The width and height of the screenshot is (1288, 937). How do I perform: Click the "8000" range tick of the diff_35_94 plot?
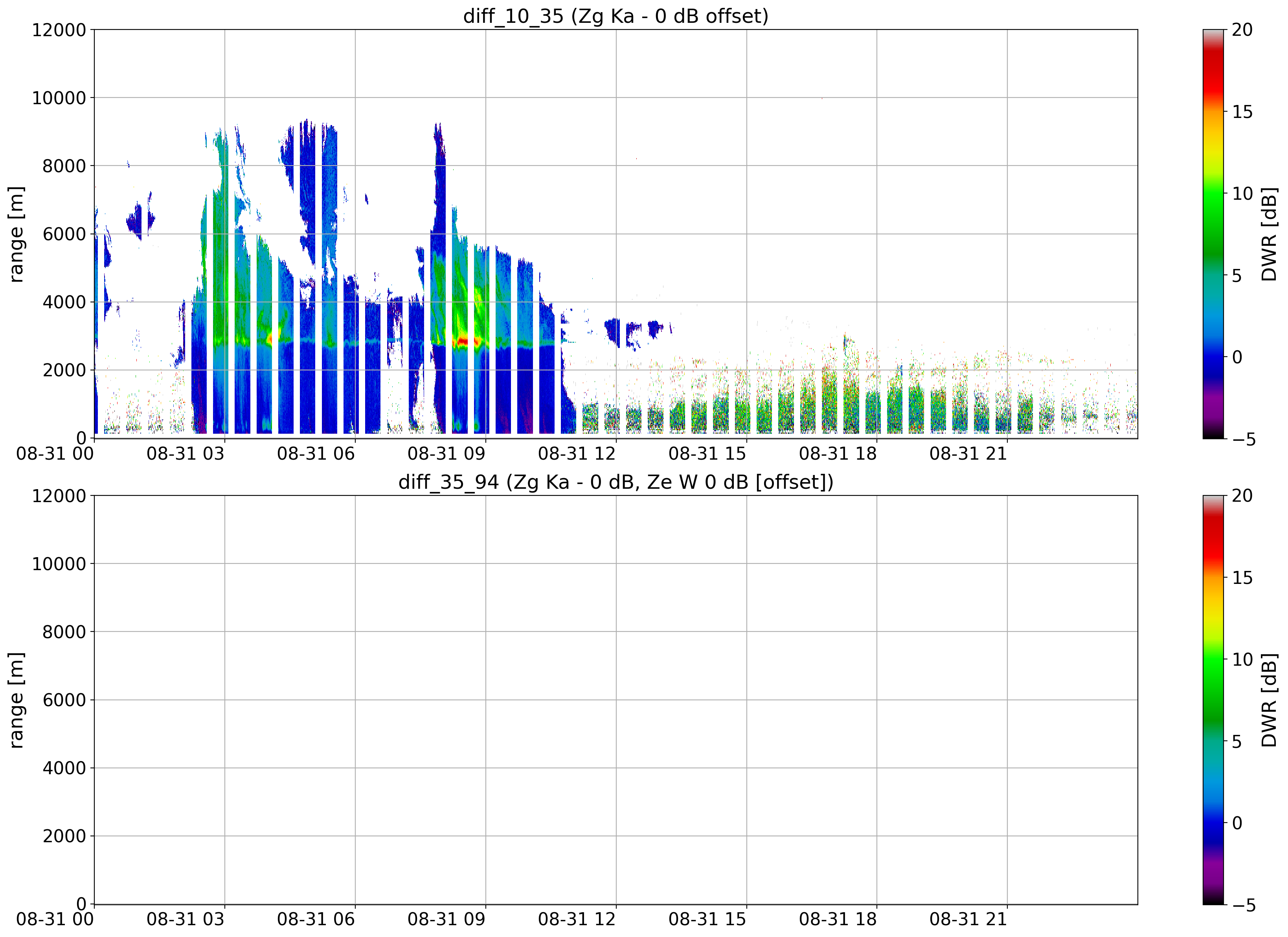64,632
